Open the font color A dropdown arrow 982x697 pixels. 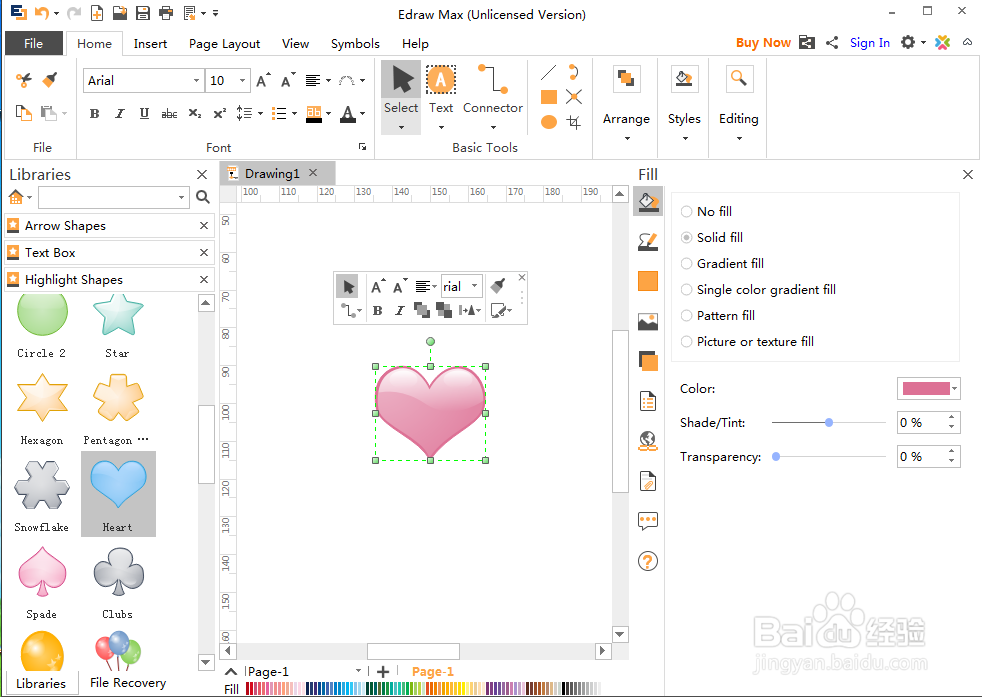363,114
